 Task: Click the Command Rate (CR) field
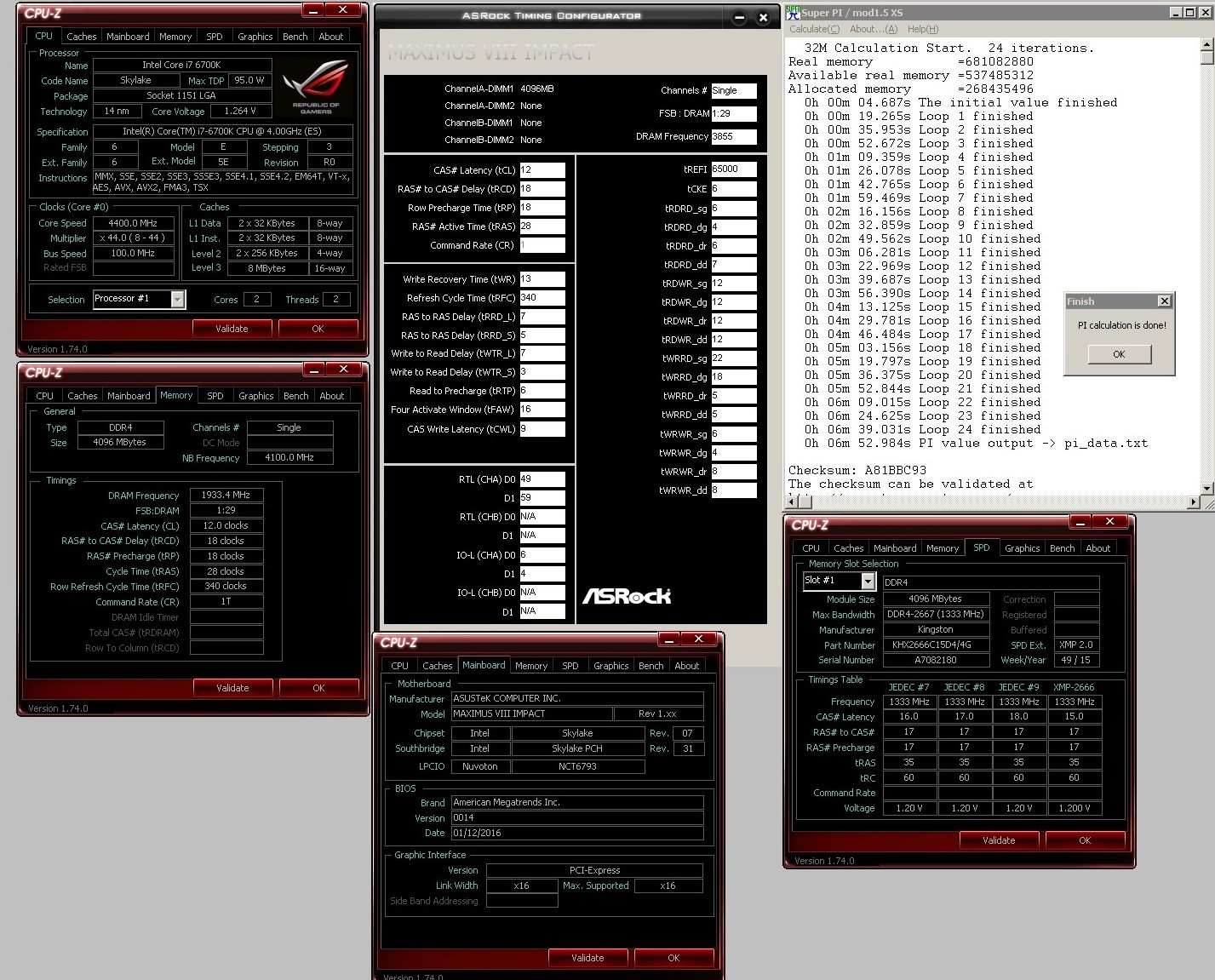(542, 245)
